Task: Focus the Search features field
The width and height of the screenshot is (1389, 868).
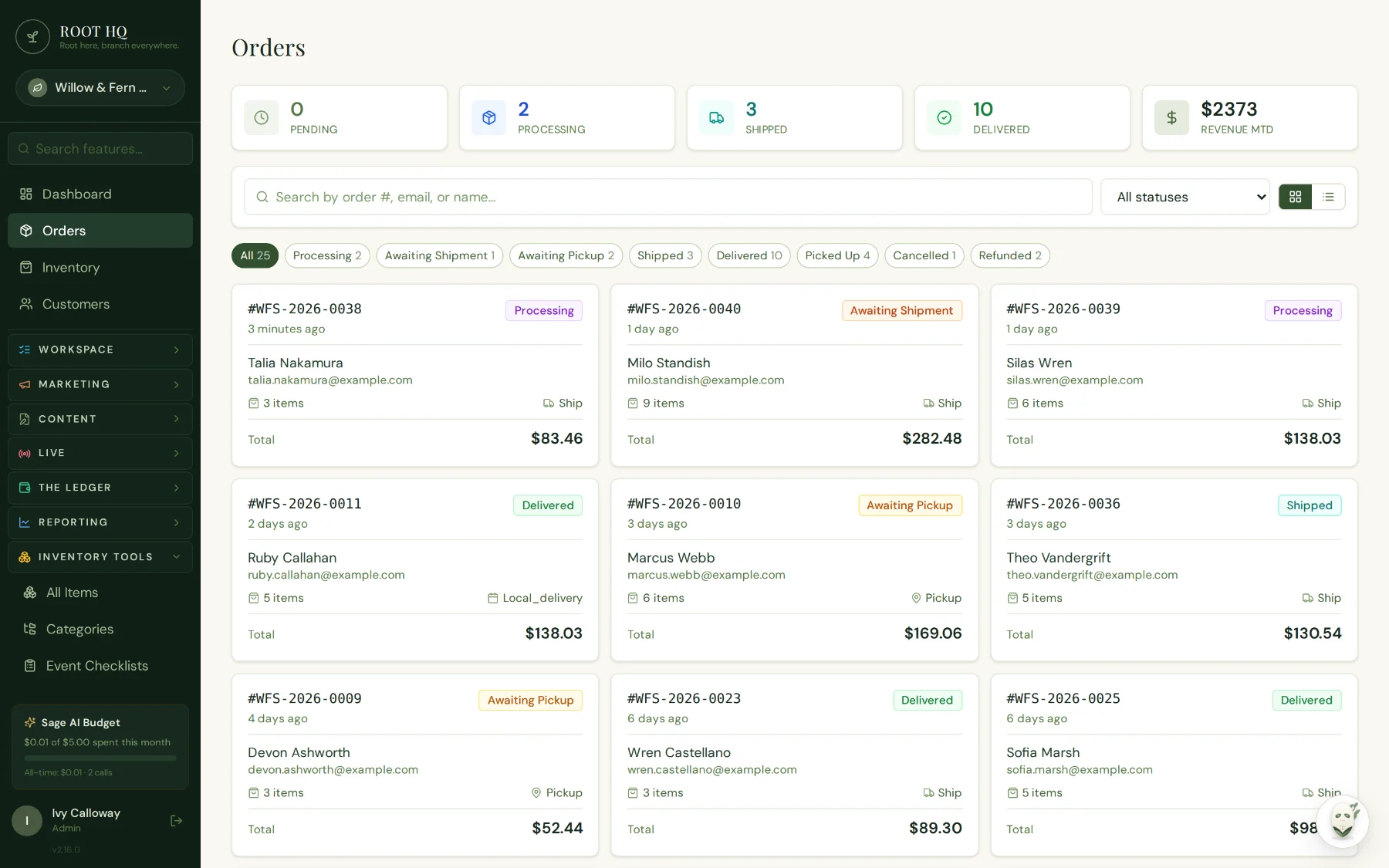Action: tap(100, 149)
